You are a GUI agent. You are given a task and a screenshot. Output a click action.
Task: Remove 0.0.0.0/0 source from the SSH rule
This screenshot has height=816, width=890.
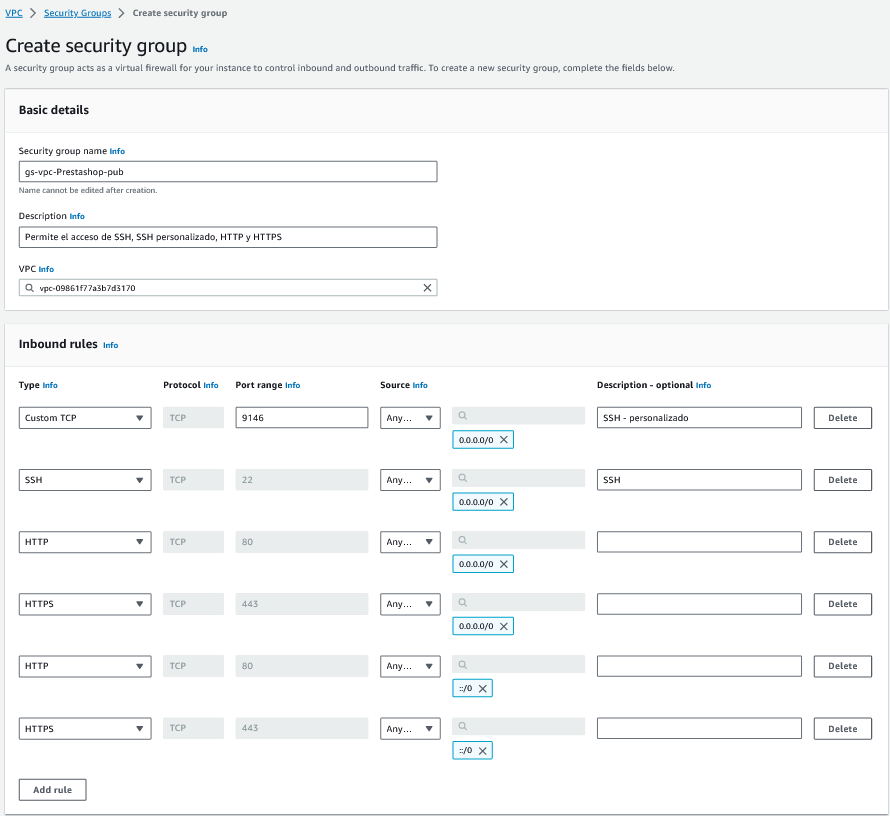[504, 502]
